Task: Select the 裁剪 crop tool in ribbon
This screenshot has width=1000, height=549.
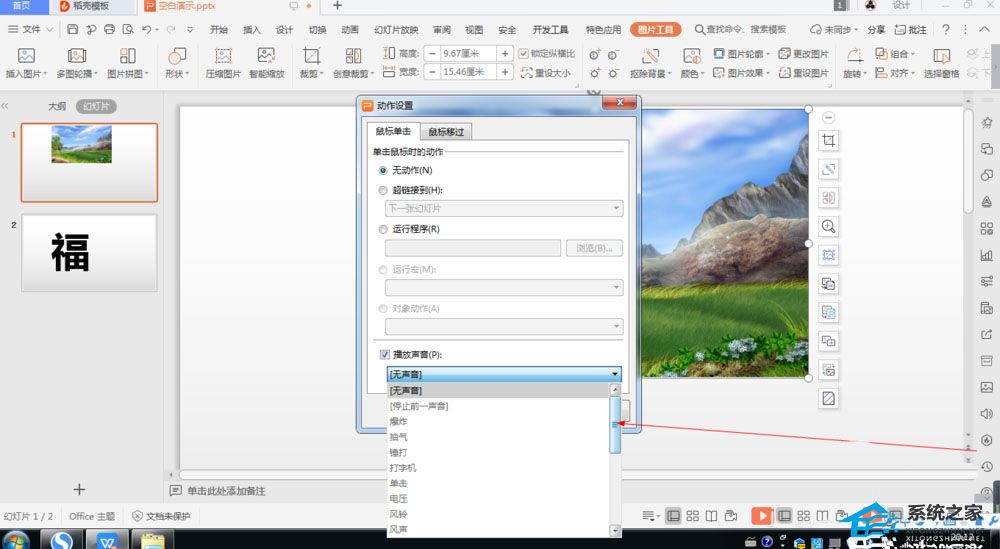Action: coord(311,57)
